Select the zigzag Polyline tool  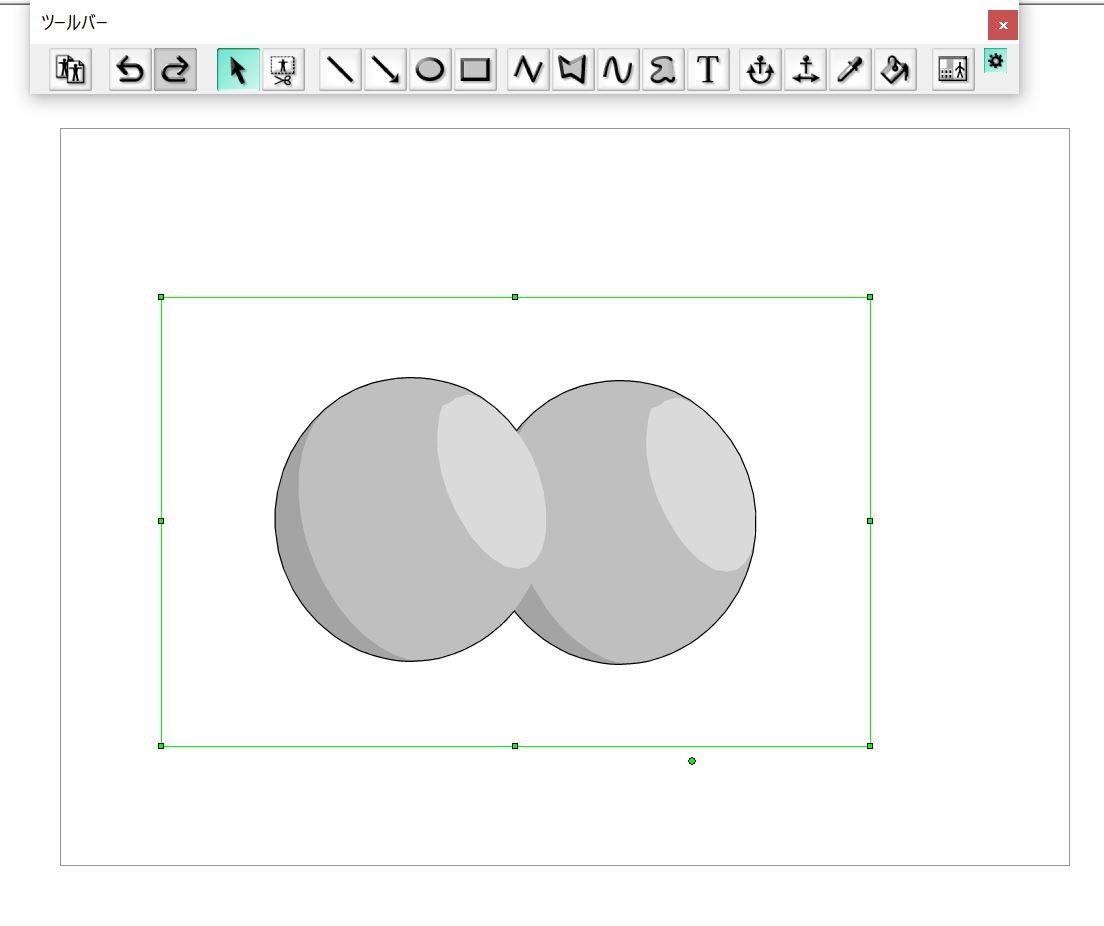pos(528,70)
